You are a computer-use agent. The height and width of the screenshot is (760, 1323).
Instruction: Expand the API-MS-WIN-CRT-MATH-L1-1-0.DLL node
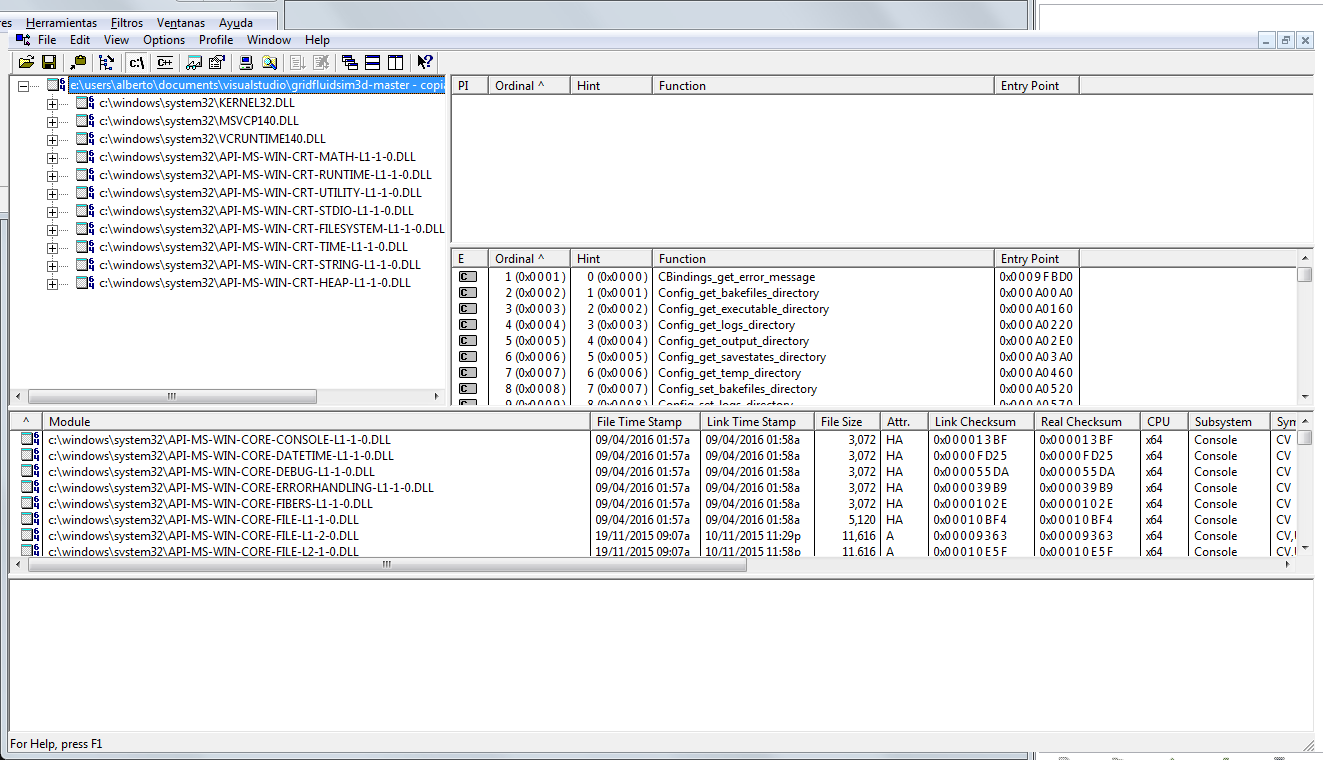[52, 157]
